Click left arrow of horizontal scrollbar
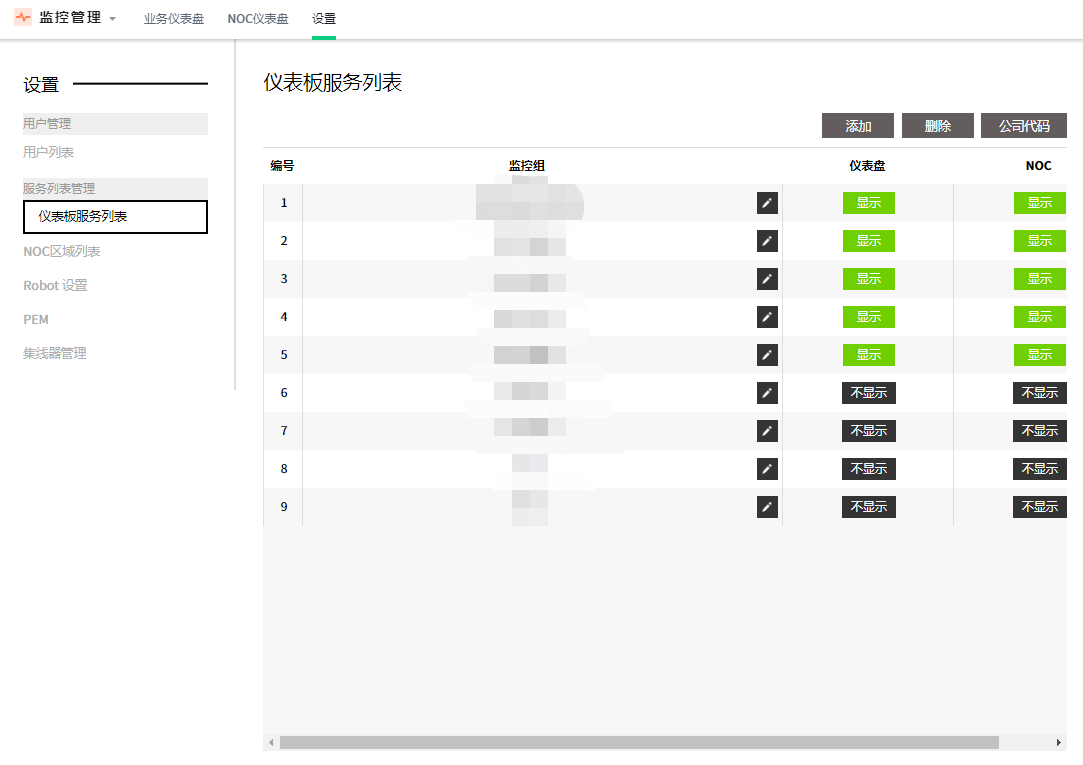 click(271, 743)
